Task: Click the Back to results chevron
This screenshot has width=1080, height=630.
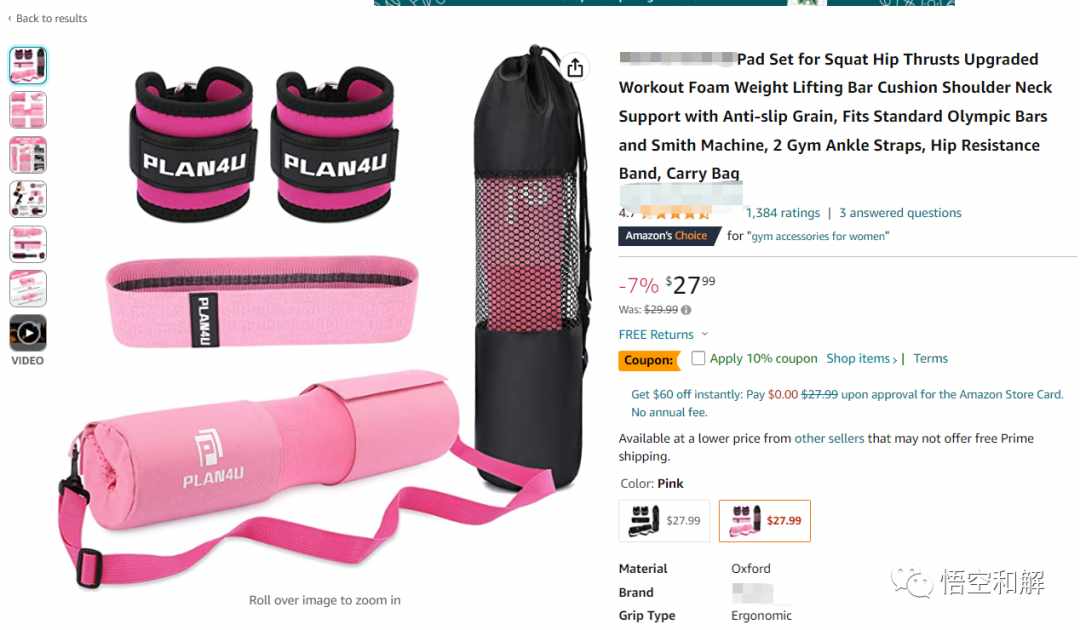Action: pyautogui.click(x=10, y=19)
